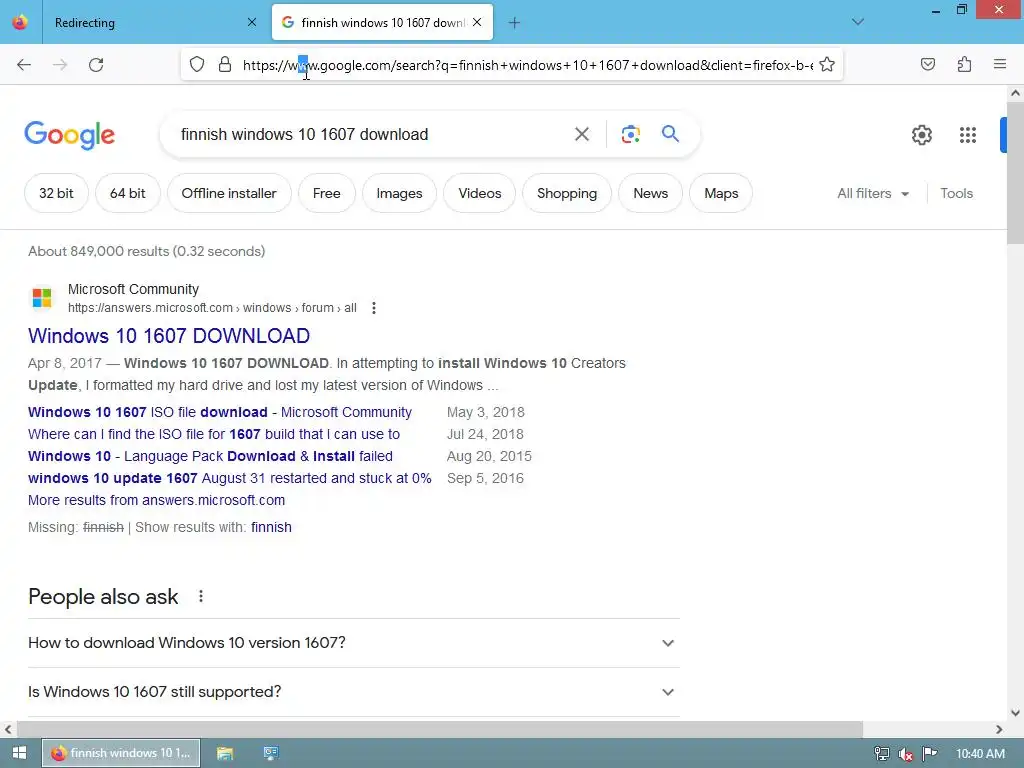Open the Firefox application menu

pos(1000,64)
